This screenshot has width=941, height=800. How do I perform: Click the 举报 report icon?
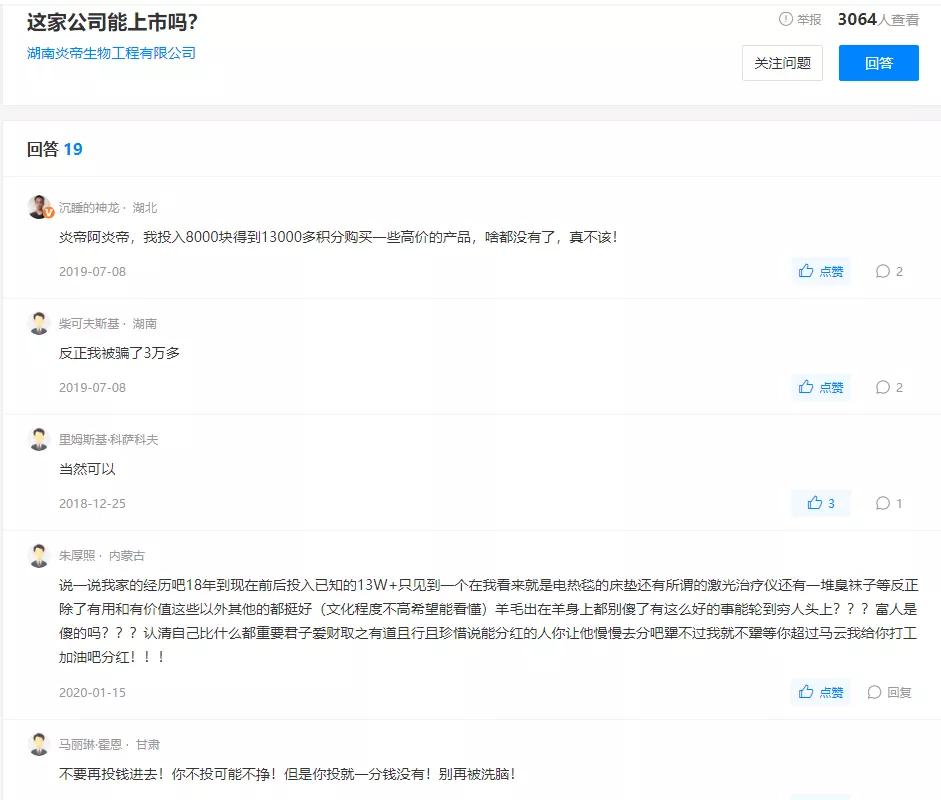pyautogui.click(x=786, y=19)
